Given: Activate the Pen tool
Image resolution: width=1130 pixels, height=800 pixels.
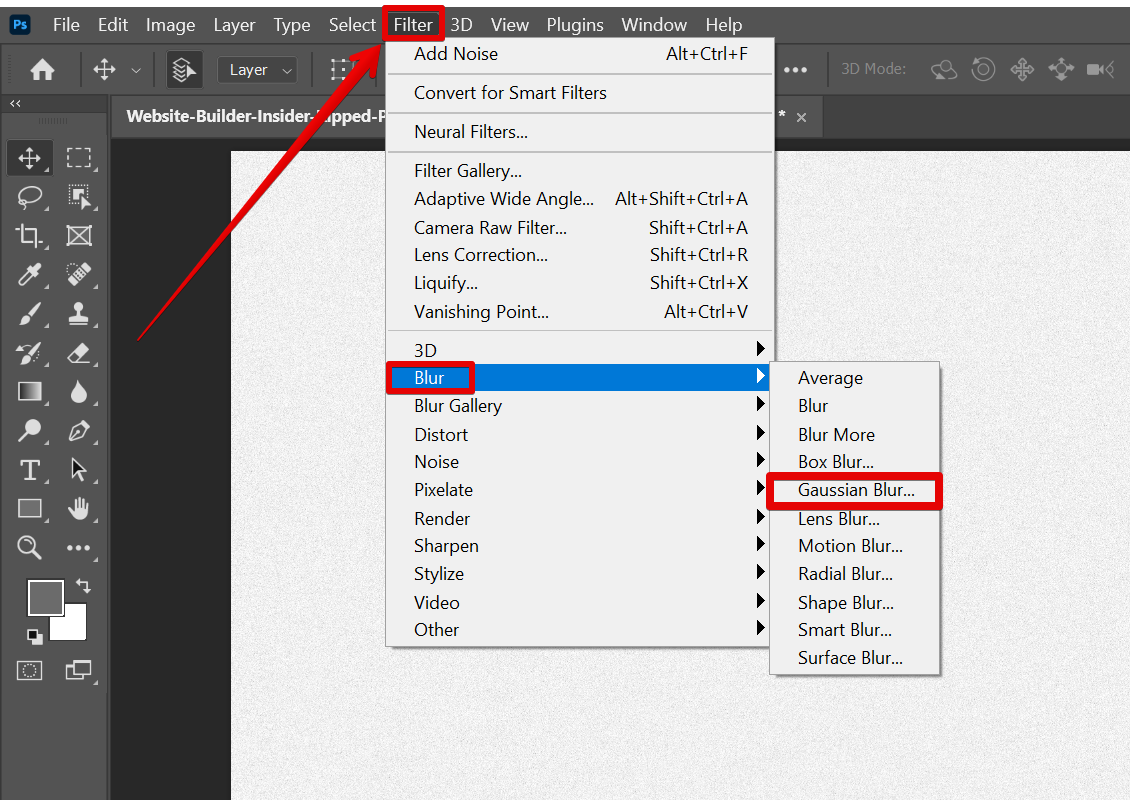Looking at the screenshot, I should coord(79,431).
